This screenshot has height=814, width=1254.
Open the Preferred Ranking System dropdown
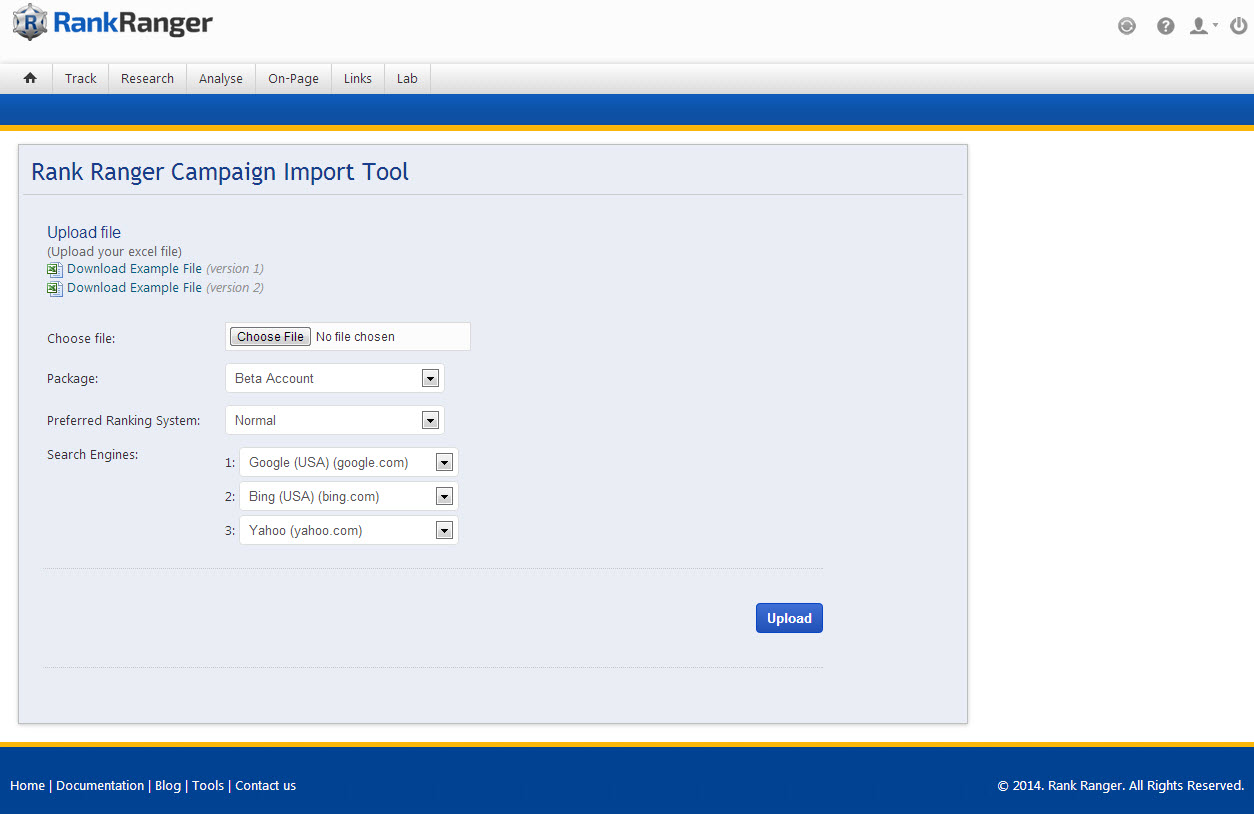(334, 420)
